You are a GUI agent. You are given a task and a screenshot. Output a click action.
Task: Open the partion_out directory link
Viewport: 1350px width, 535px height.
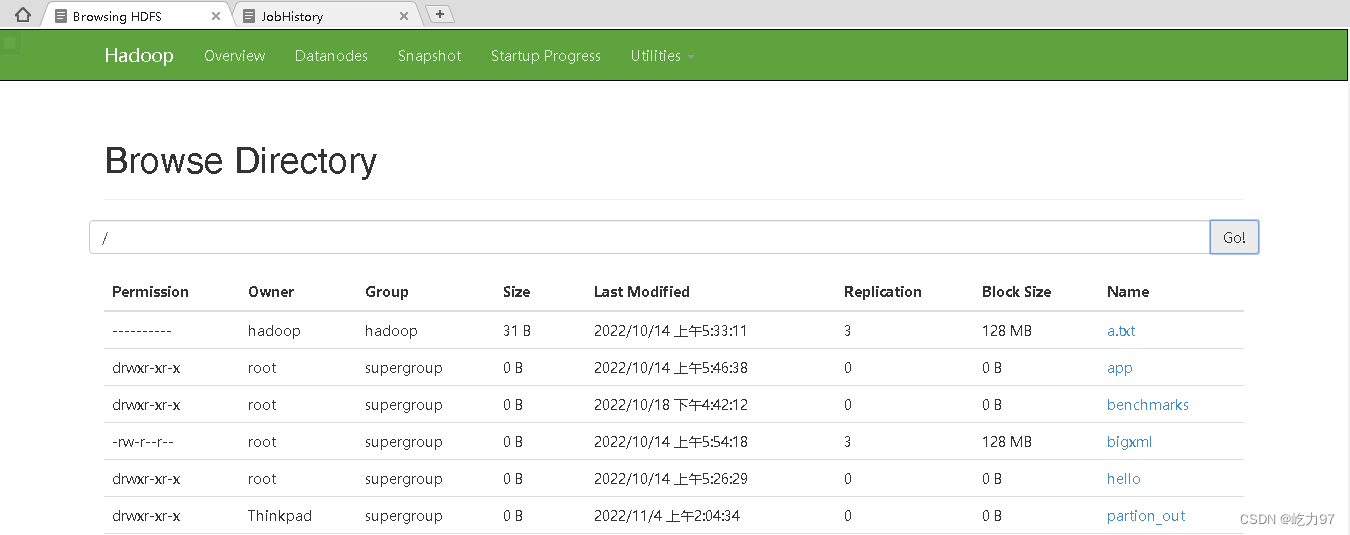(1146, 516)
